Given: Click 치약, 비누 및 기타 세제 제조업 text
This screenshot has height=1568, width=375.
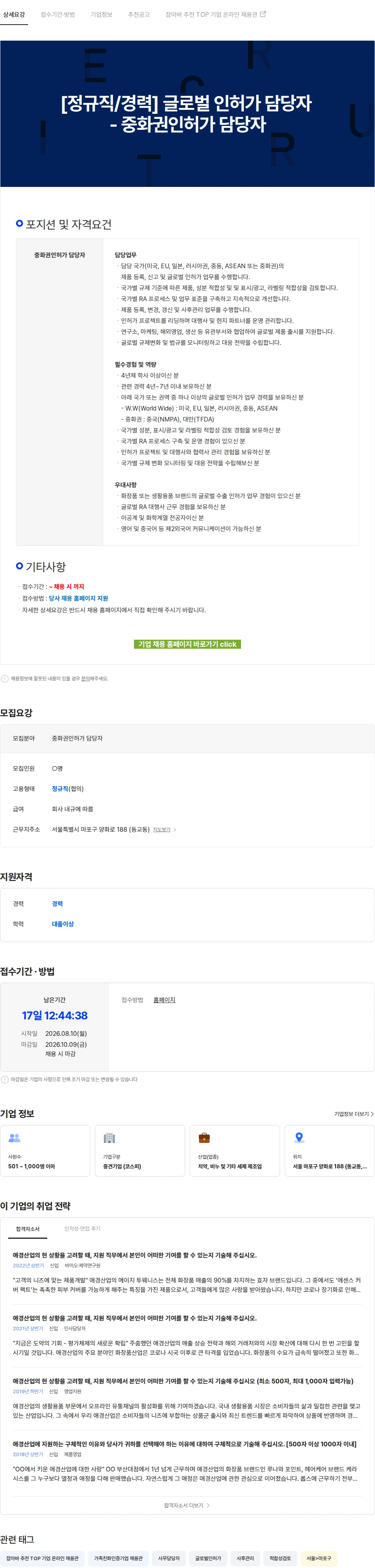Looking at the screenshot, I should click(x=230, y=1166).
